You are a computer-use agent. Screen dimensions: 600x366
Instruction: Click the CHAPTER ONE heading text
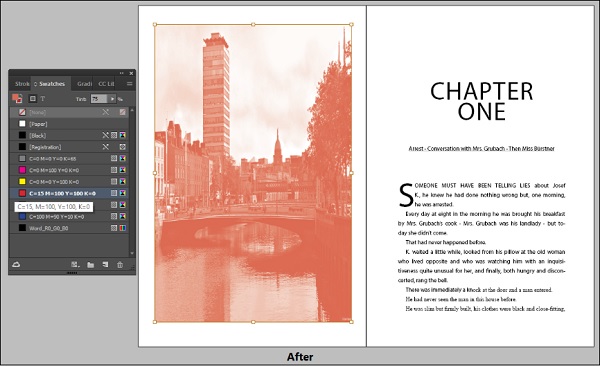481,101
